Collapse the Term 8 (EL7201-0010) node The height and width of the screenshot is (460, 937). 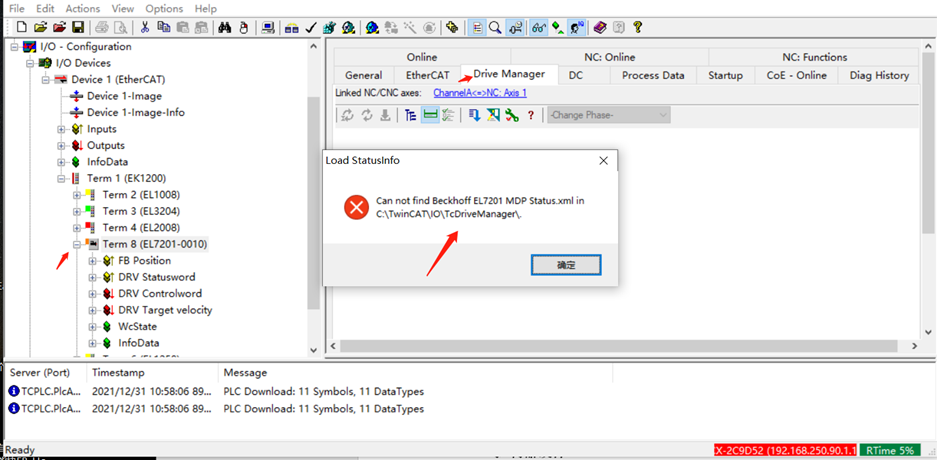pos(76,244)
